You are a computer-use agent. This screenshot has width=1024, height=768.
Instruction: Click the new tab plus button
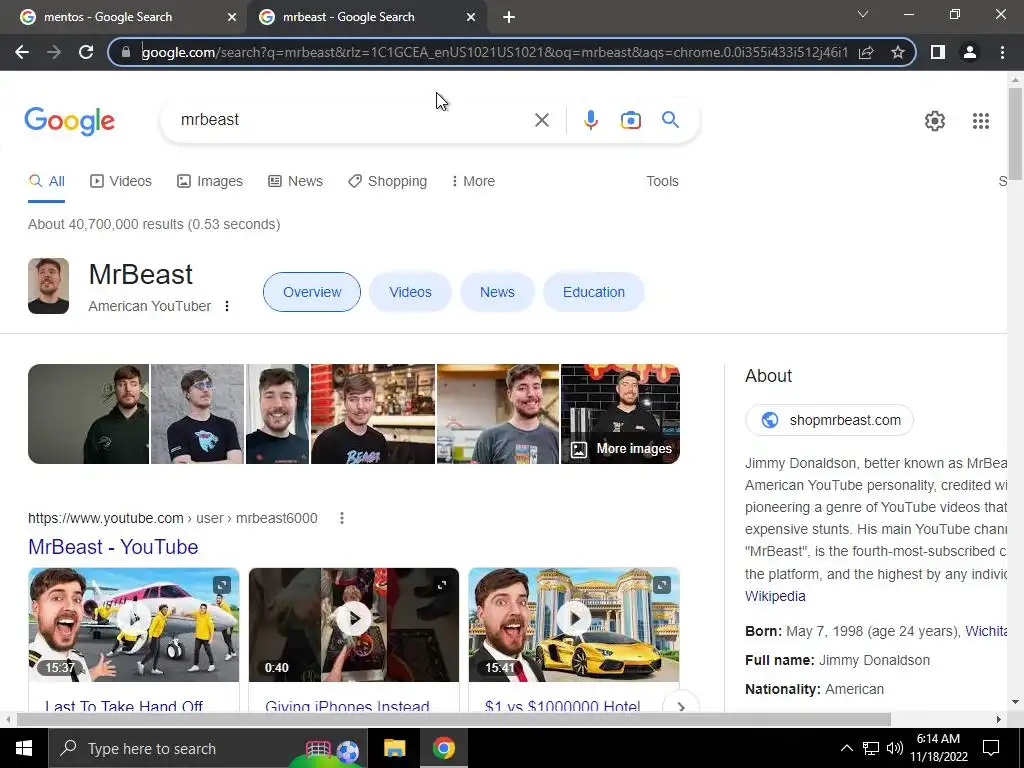(509, 17)
